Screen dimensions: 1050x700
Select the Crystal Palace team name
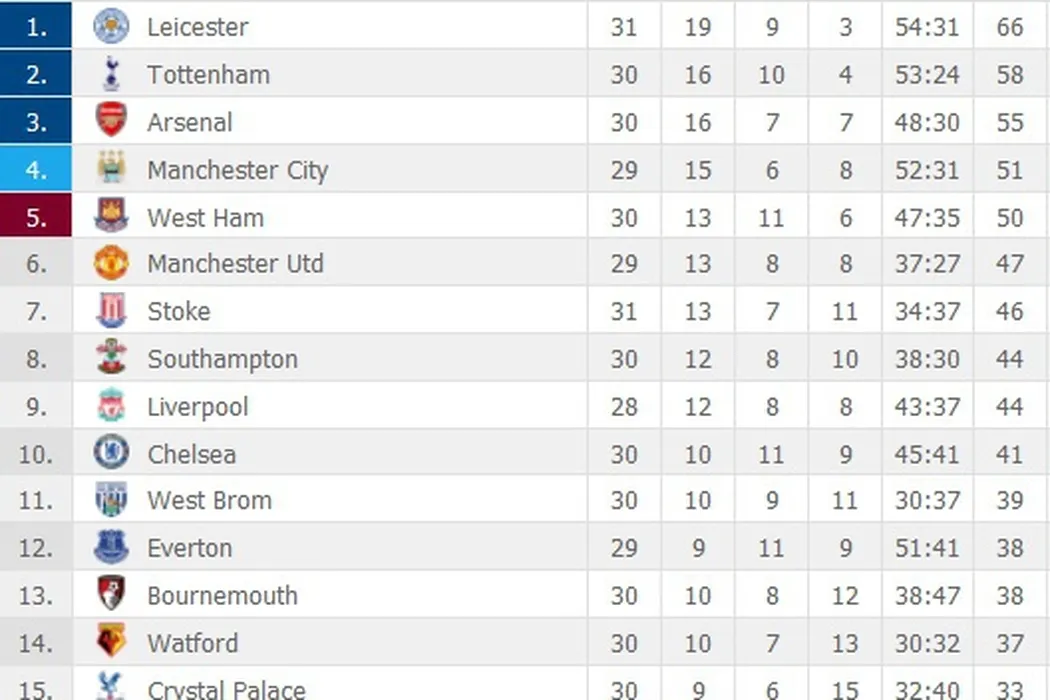click(x=226, y=689)
